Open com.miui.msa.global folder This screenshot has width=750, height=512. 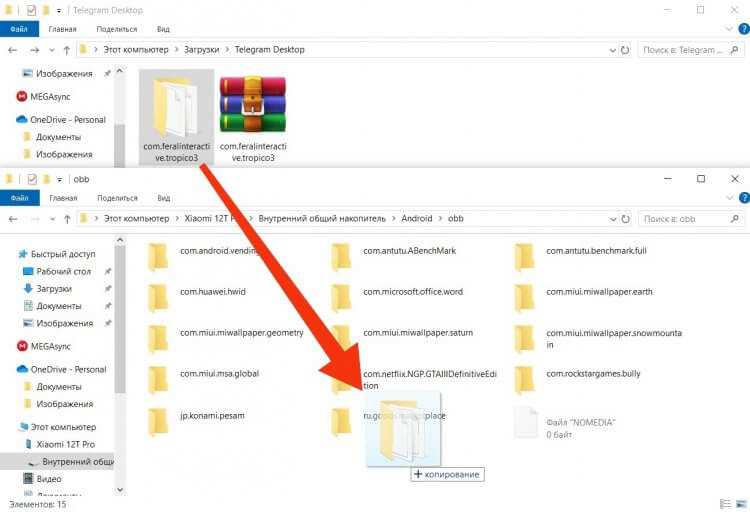pyautogui.click(x=203, y=380)
